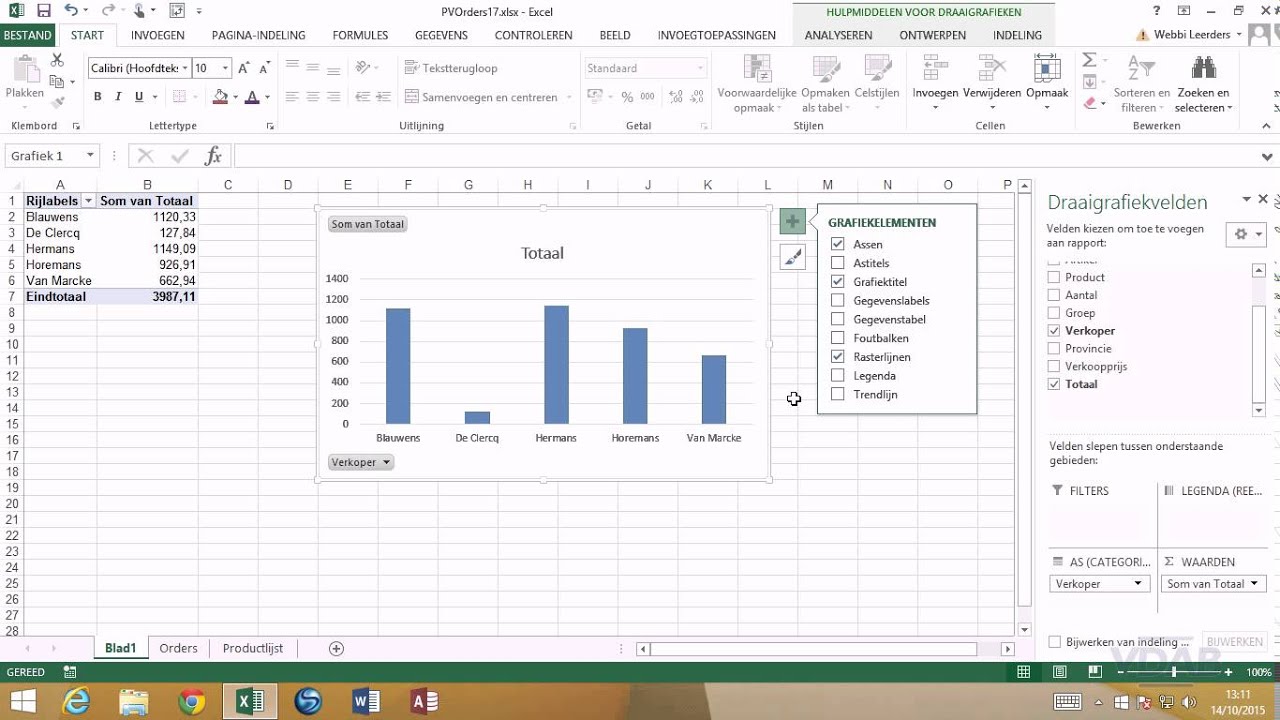Open field list tools gear dropdown
Viewport: 1280px width, 720px height.
click(x=1246, y=234)
